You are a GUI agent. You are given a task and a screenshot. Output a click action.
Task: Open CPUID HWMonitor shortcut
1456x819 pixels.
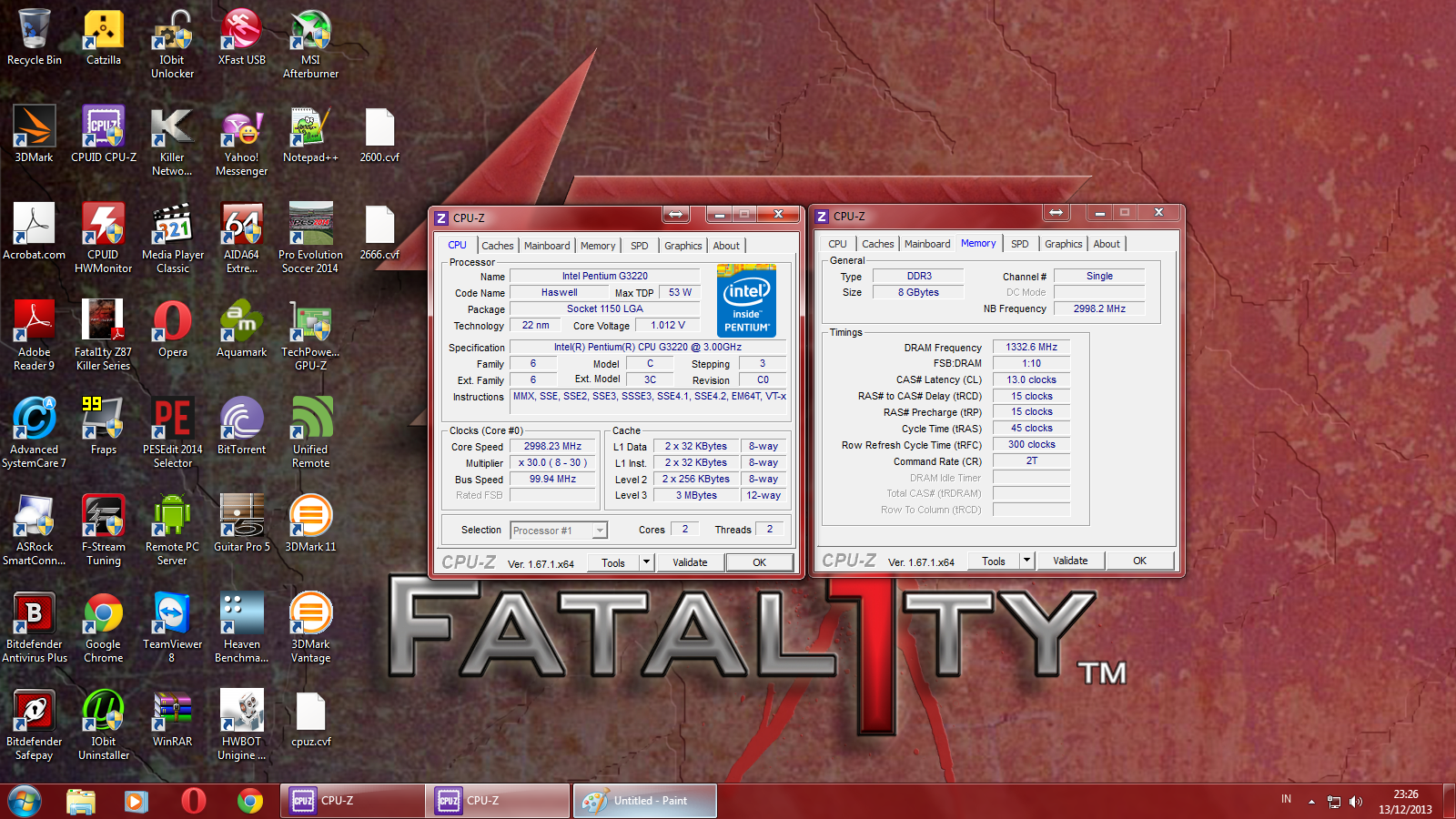(104, 238)
